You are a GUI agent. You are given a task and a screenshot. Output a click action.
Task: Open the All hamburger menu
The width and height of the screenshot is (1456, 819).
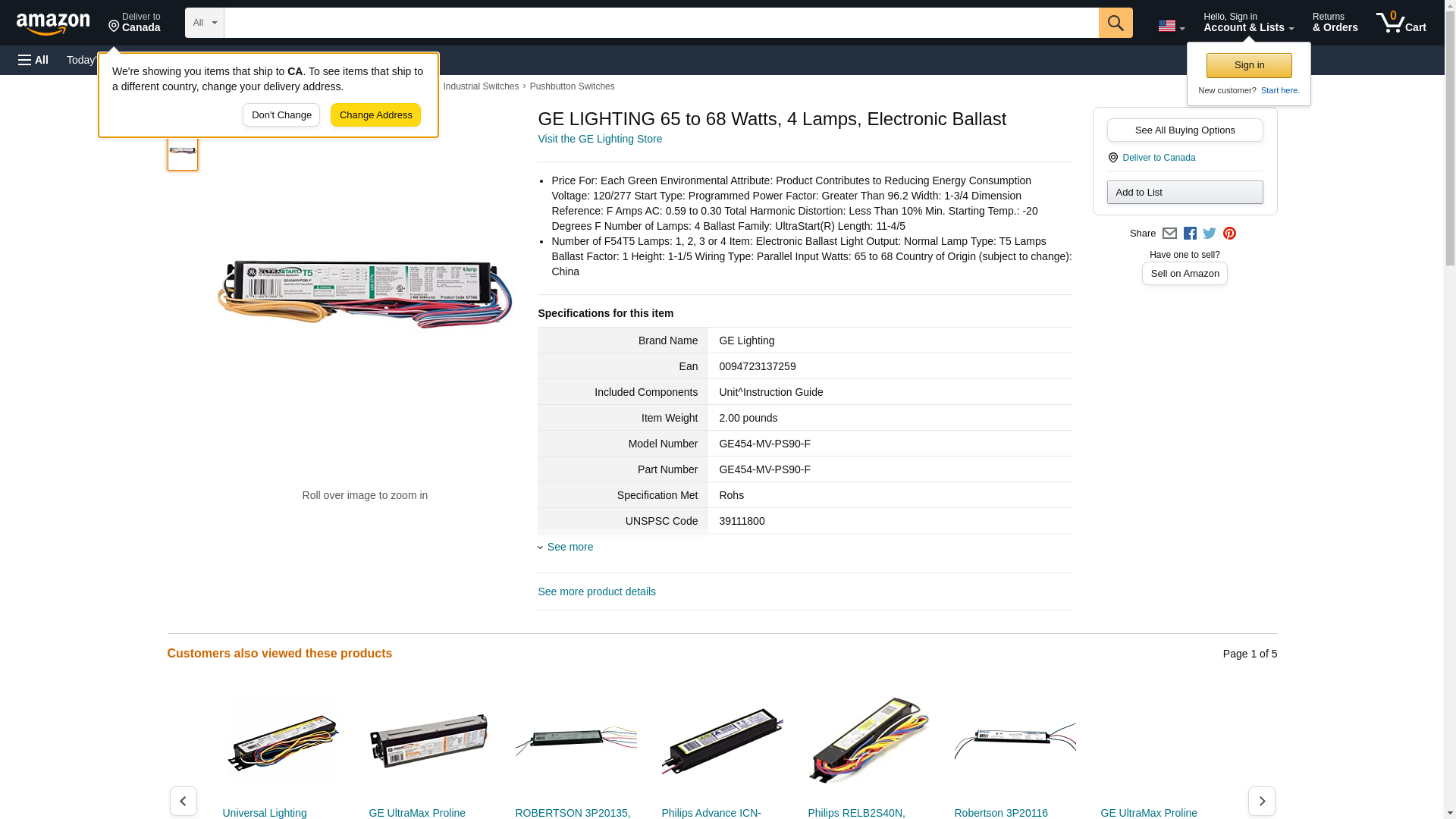33,60
